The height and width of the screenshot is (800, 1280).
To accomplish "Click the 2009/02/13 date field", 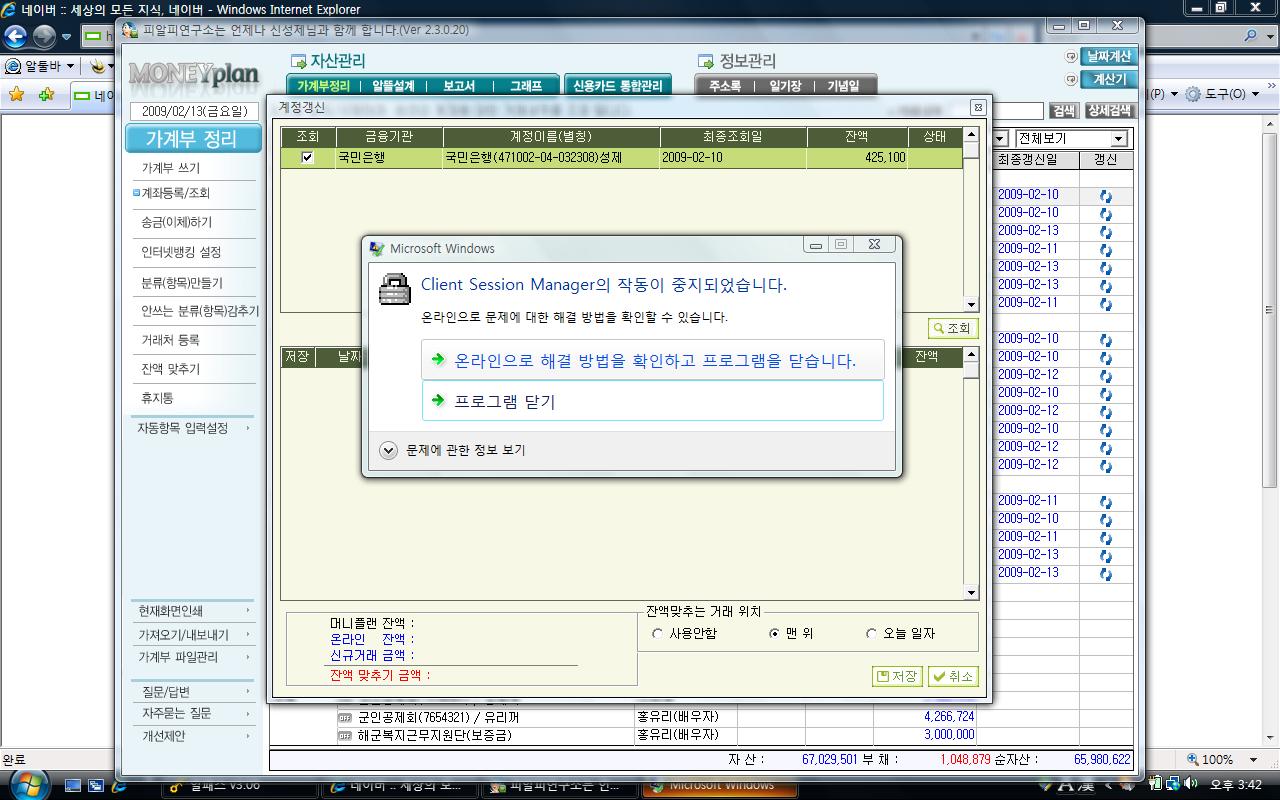I will [194, 111].
